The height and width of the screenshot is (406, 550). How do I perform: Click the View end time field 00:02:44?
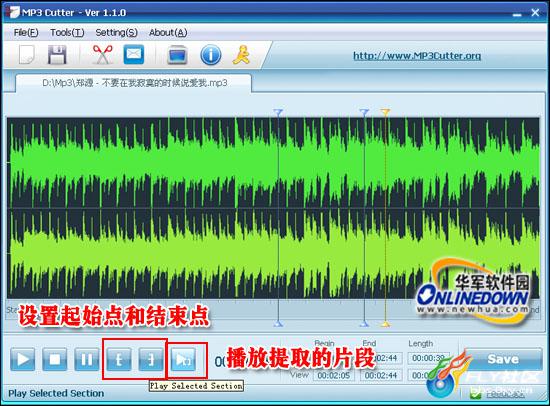(381, 375)
